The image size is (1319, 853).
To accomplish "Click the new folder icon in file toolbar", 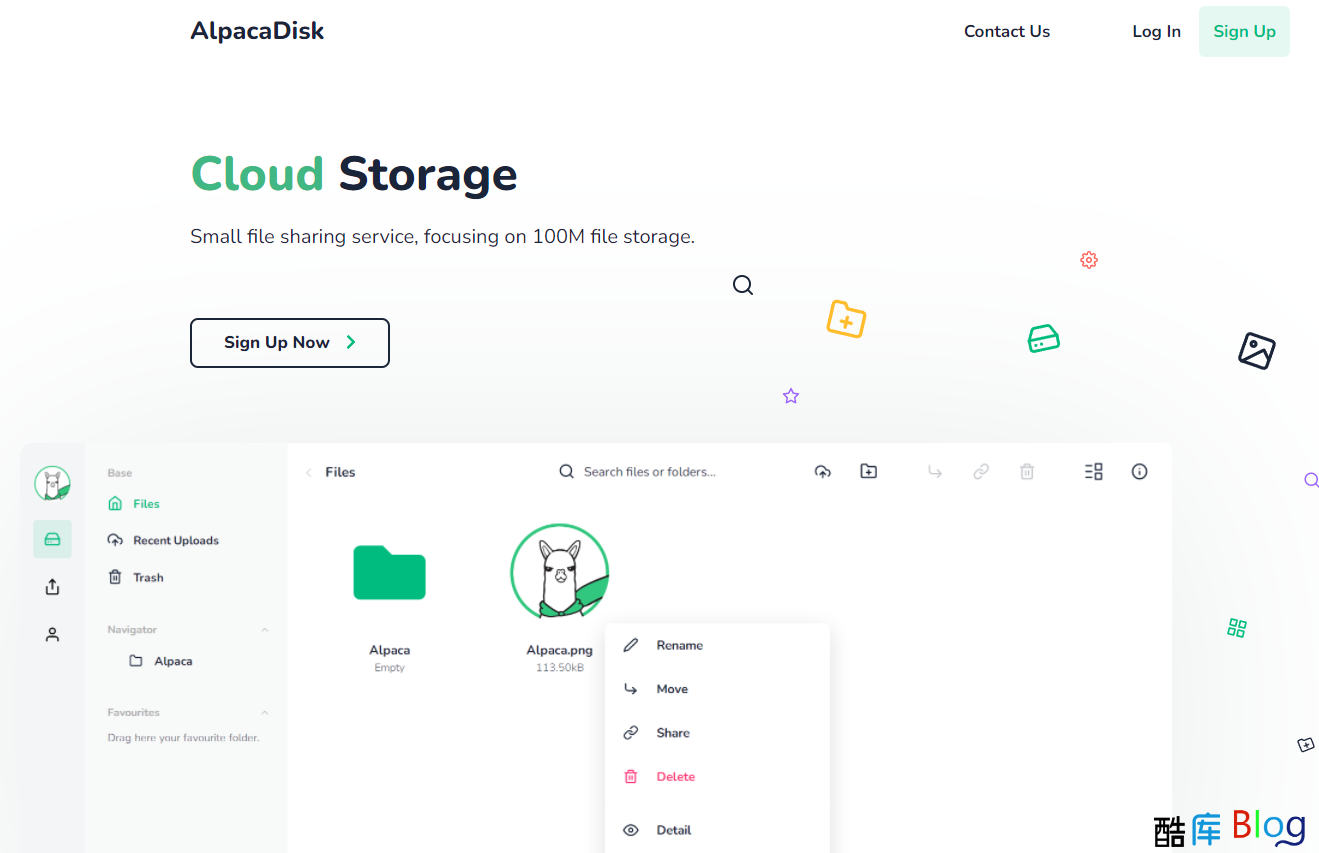I will point(868,471).
